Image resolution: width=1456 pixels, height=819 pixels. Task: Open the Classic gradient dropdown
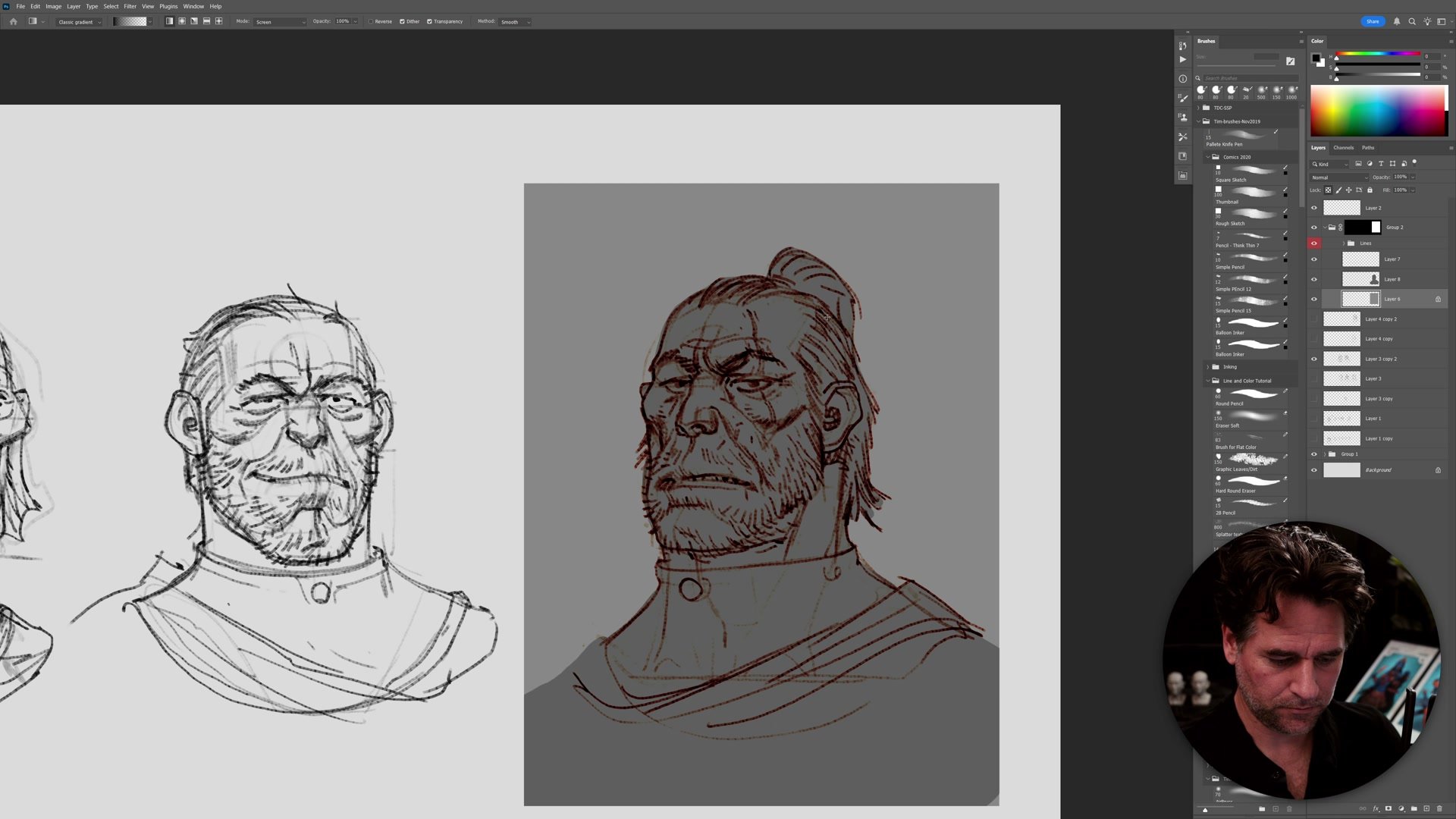point(79,22)
